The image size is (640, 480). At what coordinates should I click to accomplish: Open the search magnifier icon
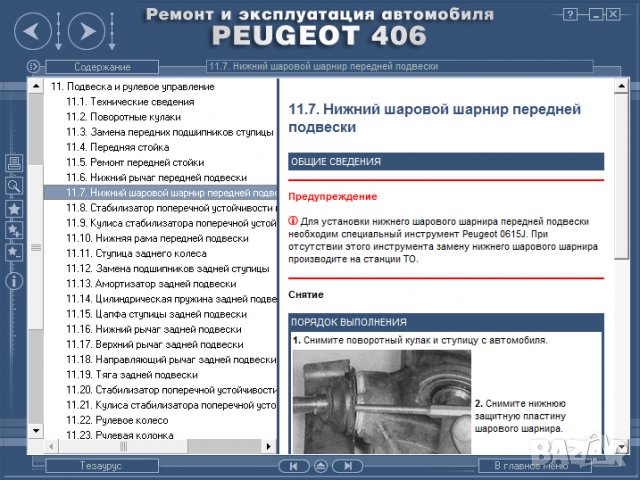[14, 186]
